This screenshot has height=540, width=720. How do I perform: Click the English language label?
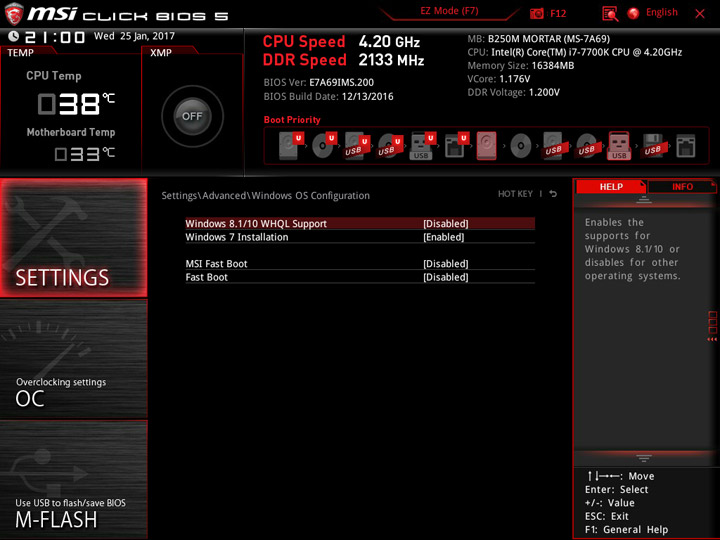[x=662, y=12]
